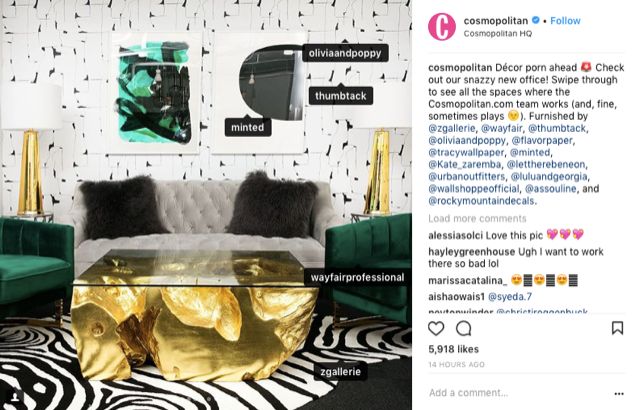The image size is (640, 410).
Task: Open the oliviaandpoppy photo tag
Action: (x=345, y=53)
